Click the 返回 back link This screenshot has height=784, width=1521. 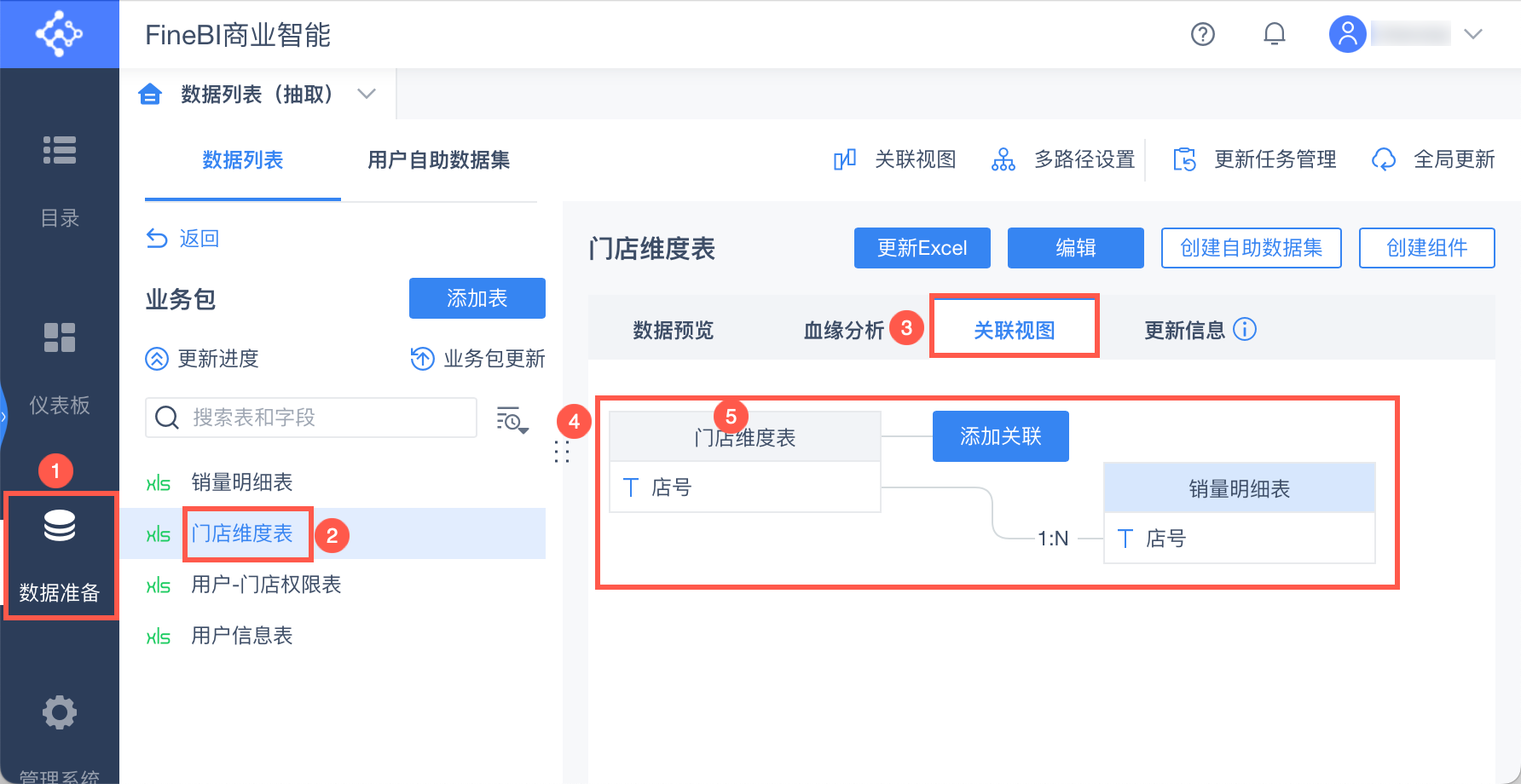click(x=182, y=239)
